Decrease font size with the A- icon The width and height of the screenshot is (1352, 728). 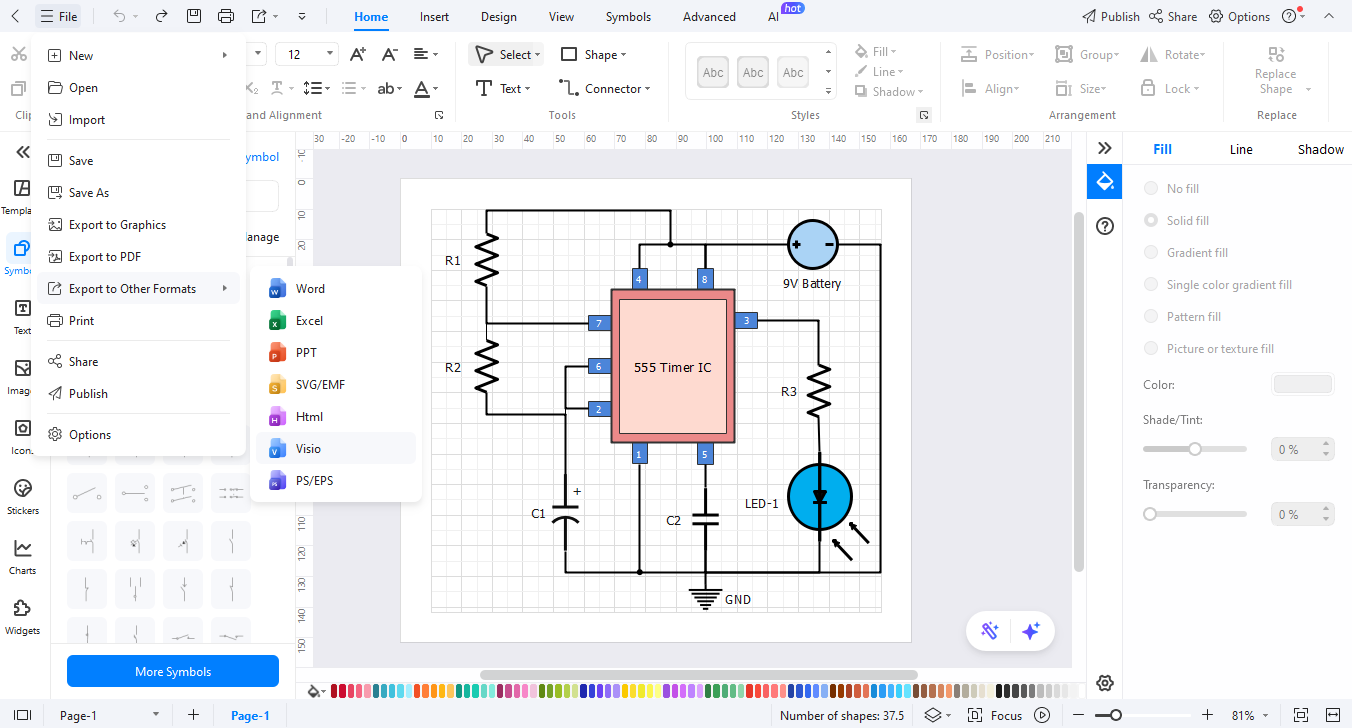click(390, 55)
